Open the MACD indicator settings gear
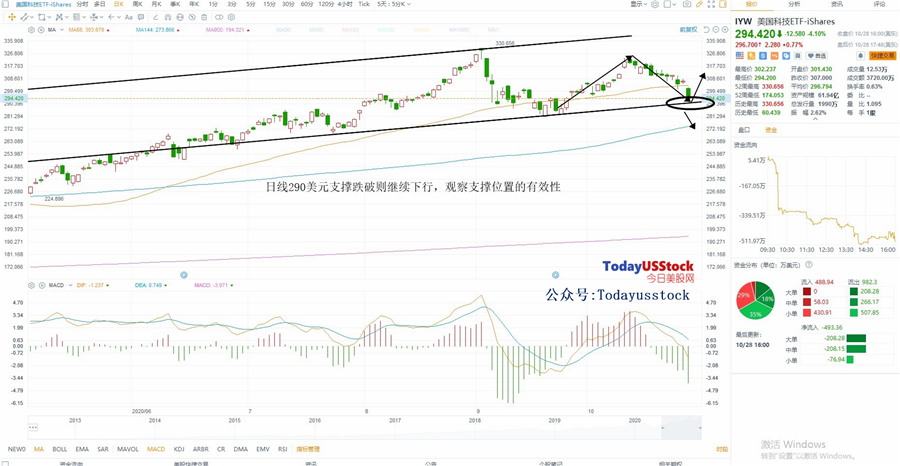Viewport: 900px width, 466px height. coord(33,285)
